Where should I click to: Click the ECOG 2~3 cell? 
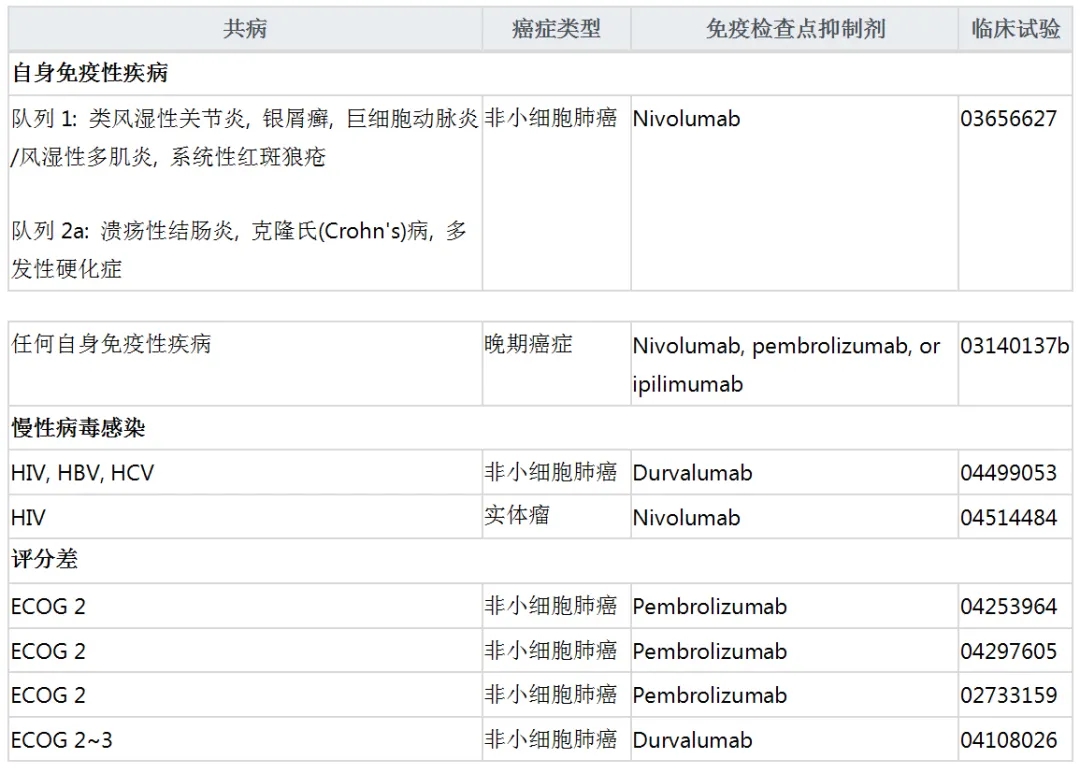[x=61, y=741]
